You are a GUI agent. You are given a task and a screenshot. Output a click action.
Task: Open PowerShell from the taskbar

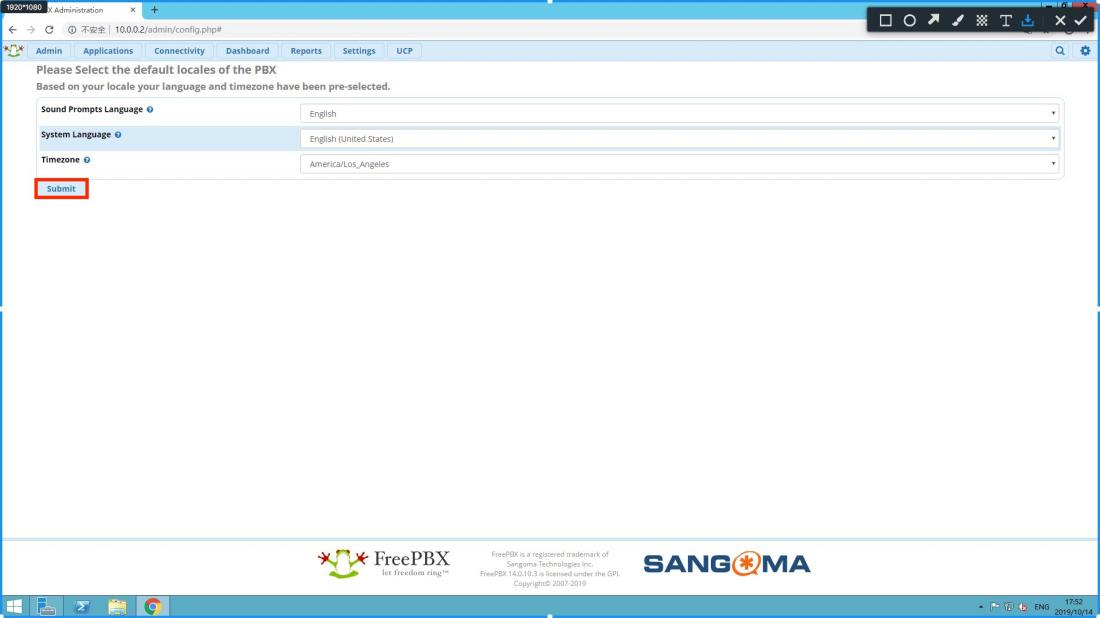[83, 605]
